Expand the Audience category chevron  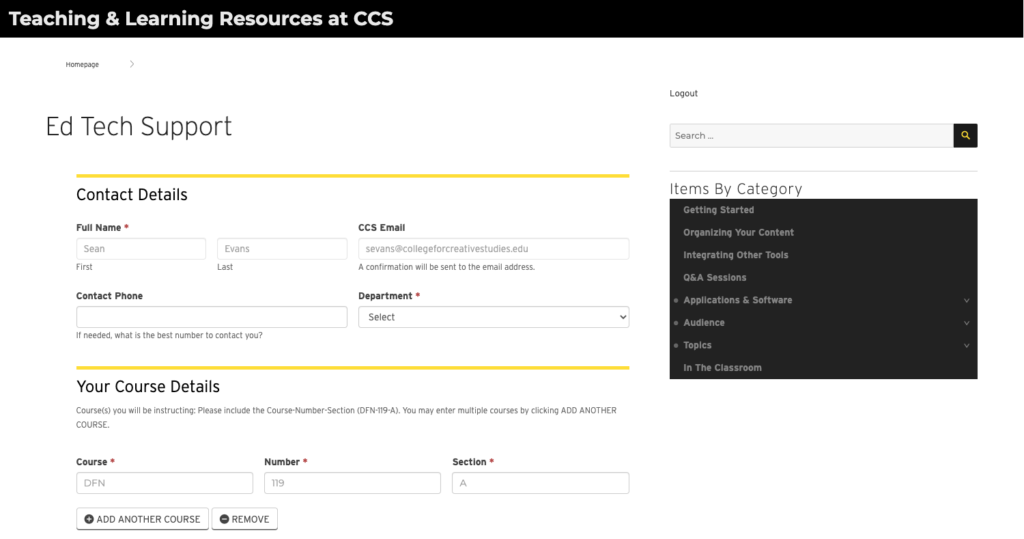tap(966, 323)
